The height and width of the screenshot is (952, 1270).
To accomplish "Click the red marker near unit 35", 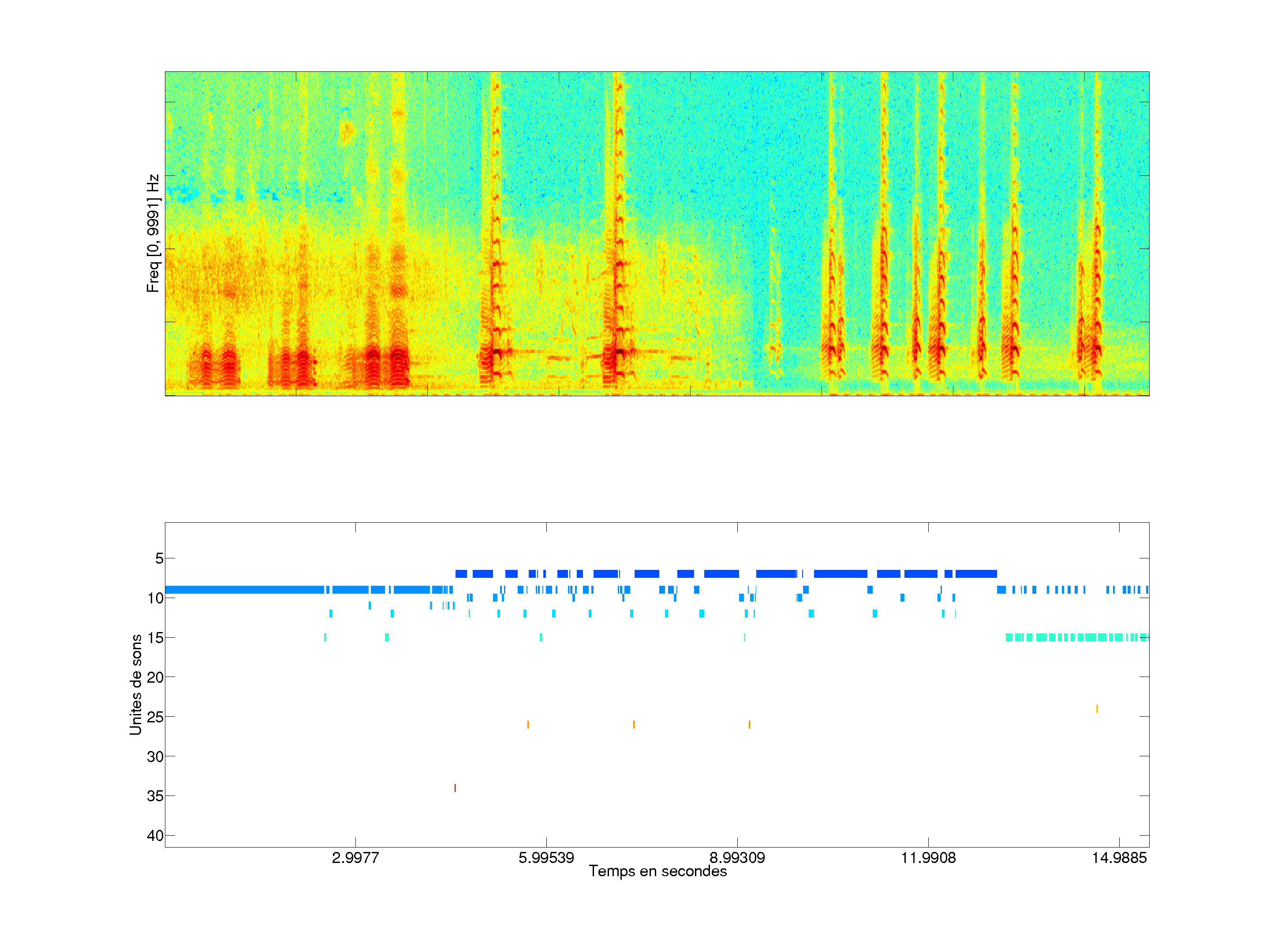I will tap(455, 788).
